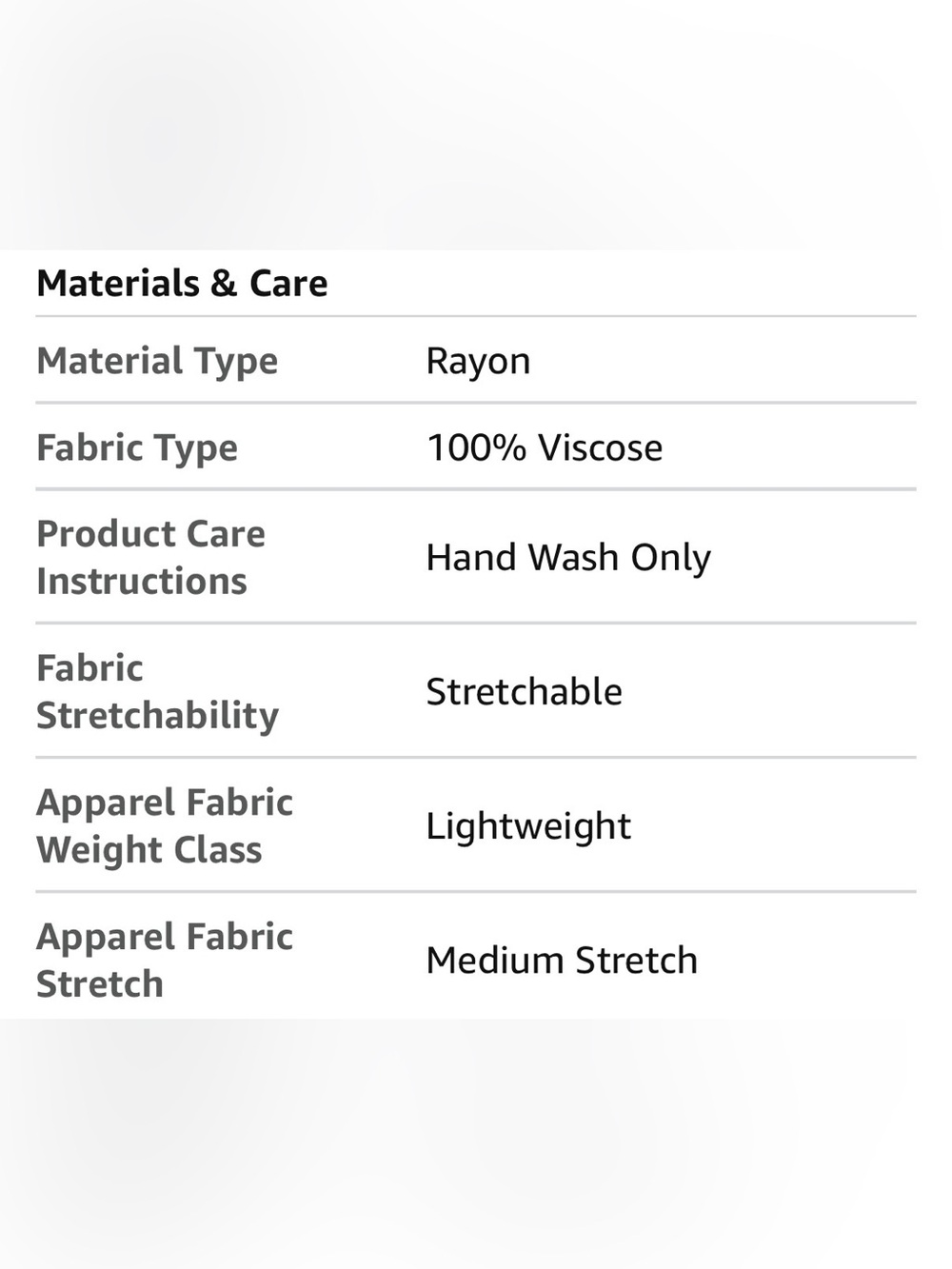Click the Stretchable value
Image resolution: width=952 pixels, height=1269 pixels.
[x=524, y=692]
